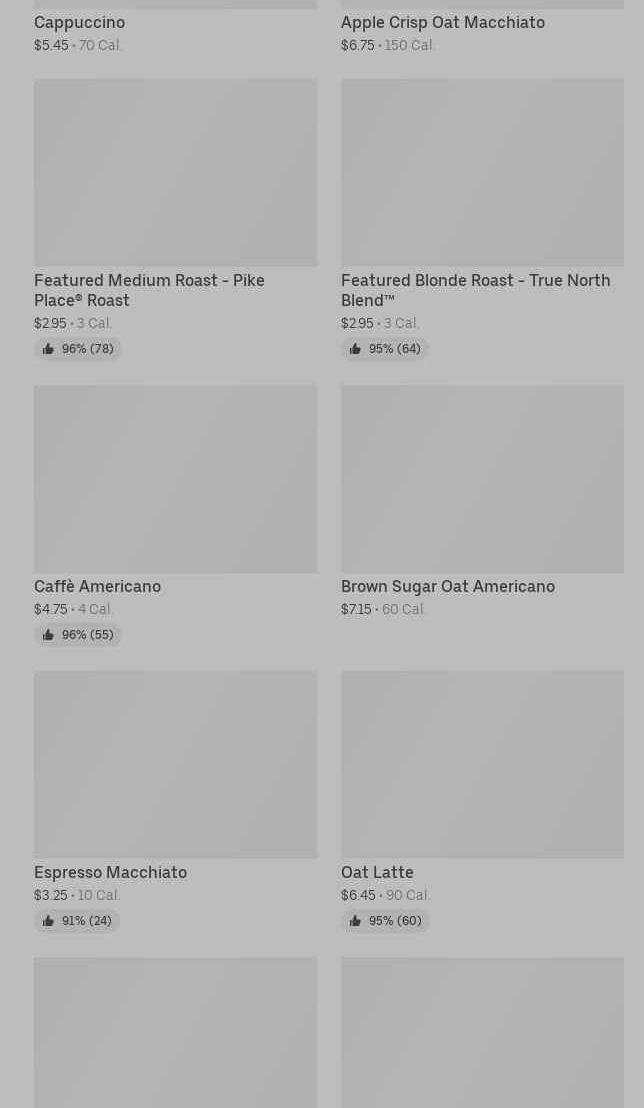The image size is (644, 1108).
Task: Open the Featured Medium Roast Pike Place image
Action: pos(175,173)
